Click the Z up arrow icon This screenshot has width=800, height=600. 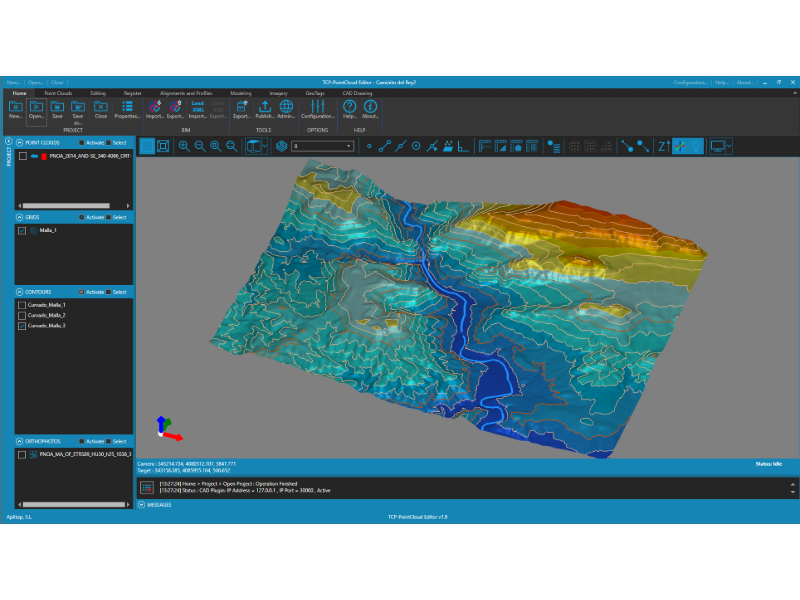(x=664, y=146)
